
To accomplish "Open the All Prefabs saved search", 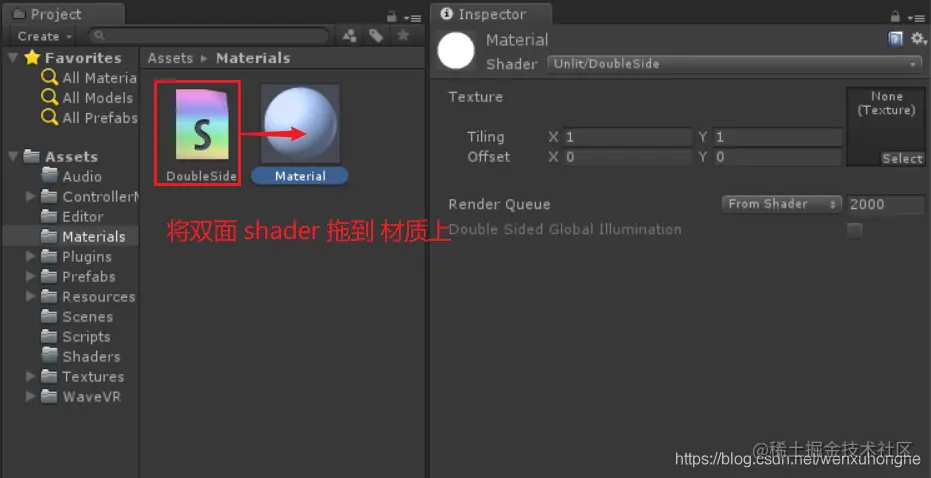I will (89, 118).
